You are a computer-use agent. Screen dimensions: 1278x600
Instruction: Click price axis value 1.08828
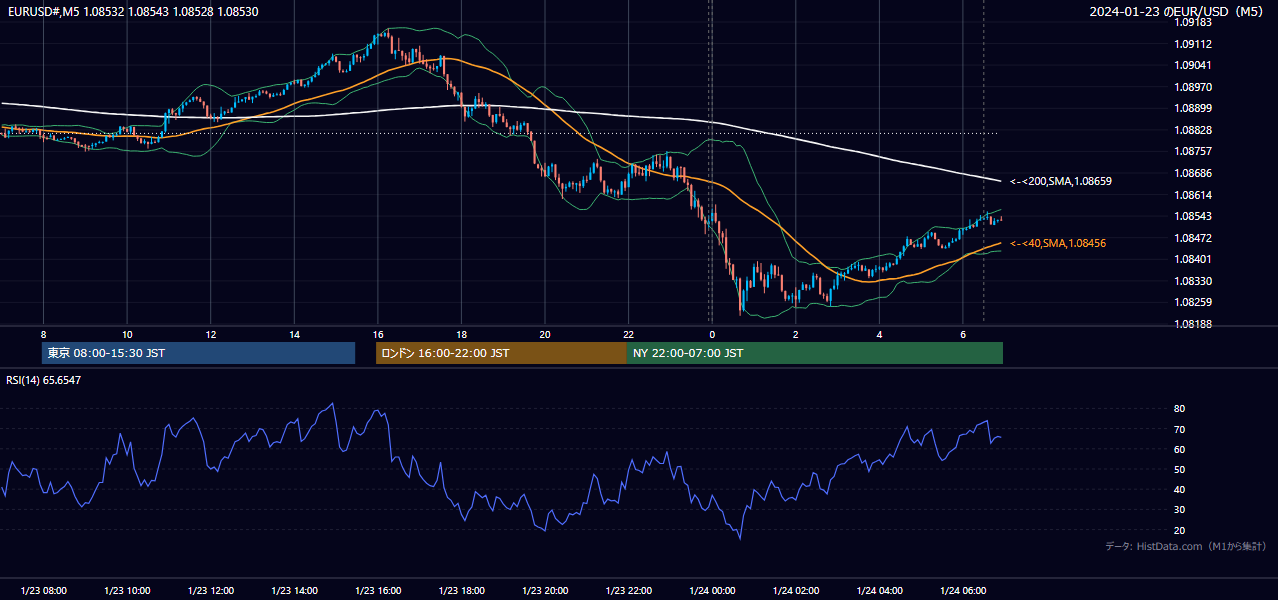[1193, 130]
